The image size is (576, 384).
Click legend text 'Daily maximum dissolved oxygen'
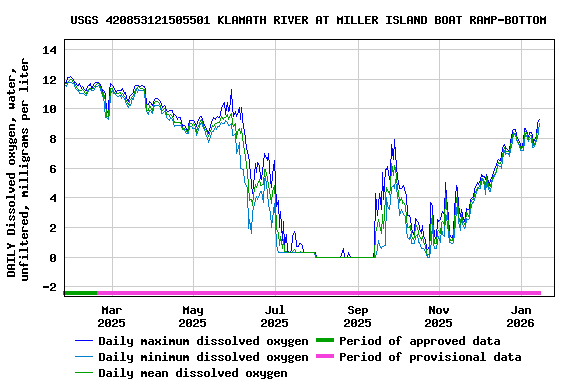pos(203,341)
